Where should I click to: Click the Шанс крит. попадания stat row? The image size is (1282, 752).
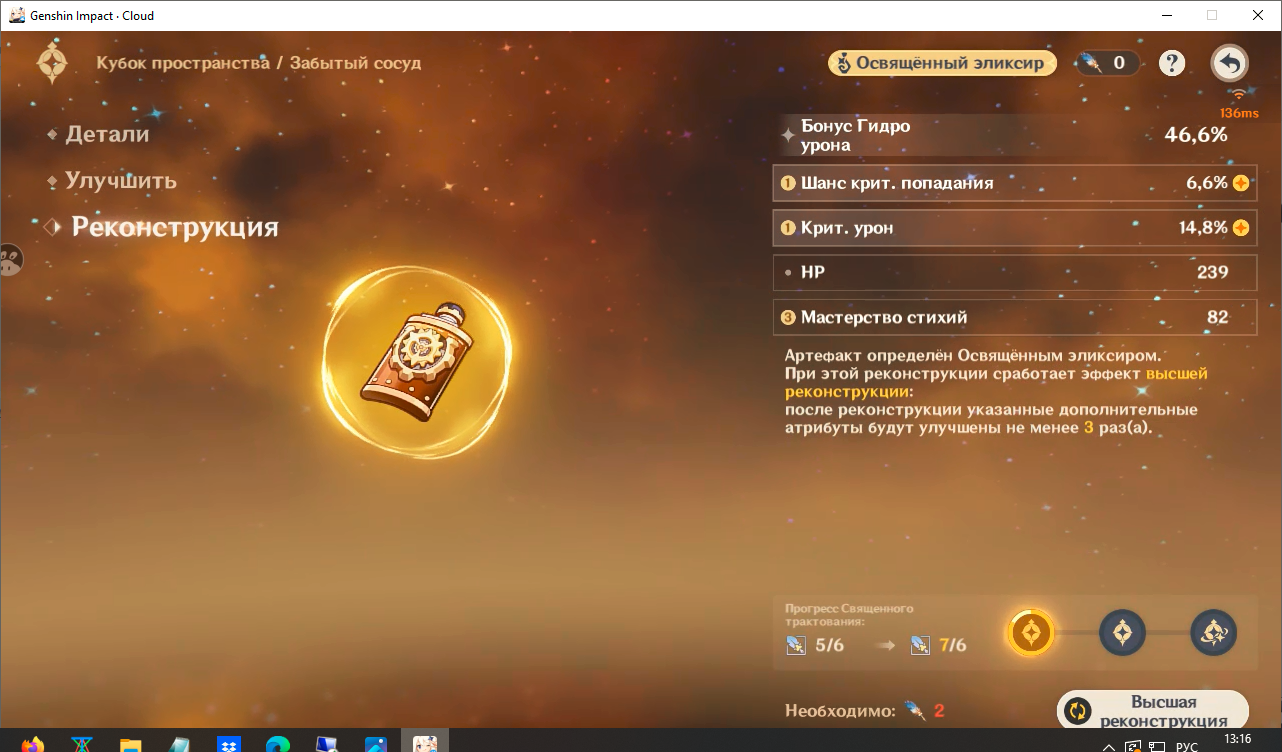click(1015, 183)
